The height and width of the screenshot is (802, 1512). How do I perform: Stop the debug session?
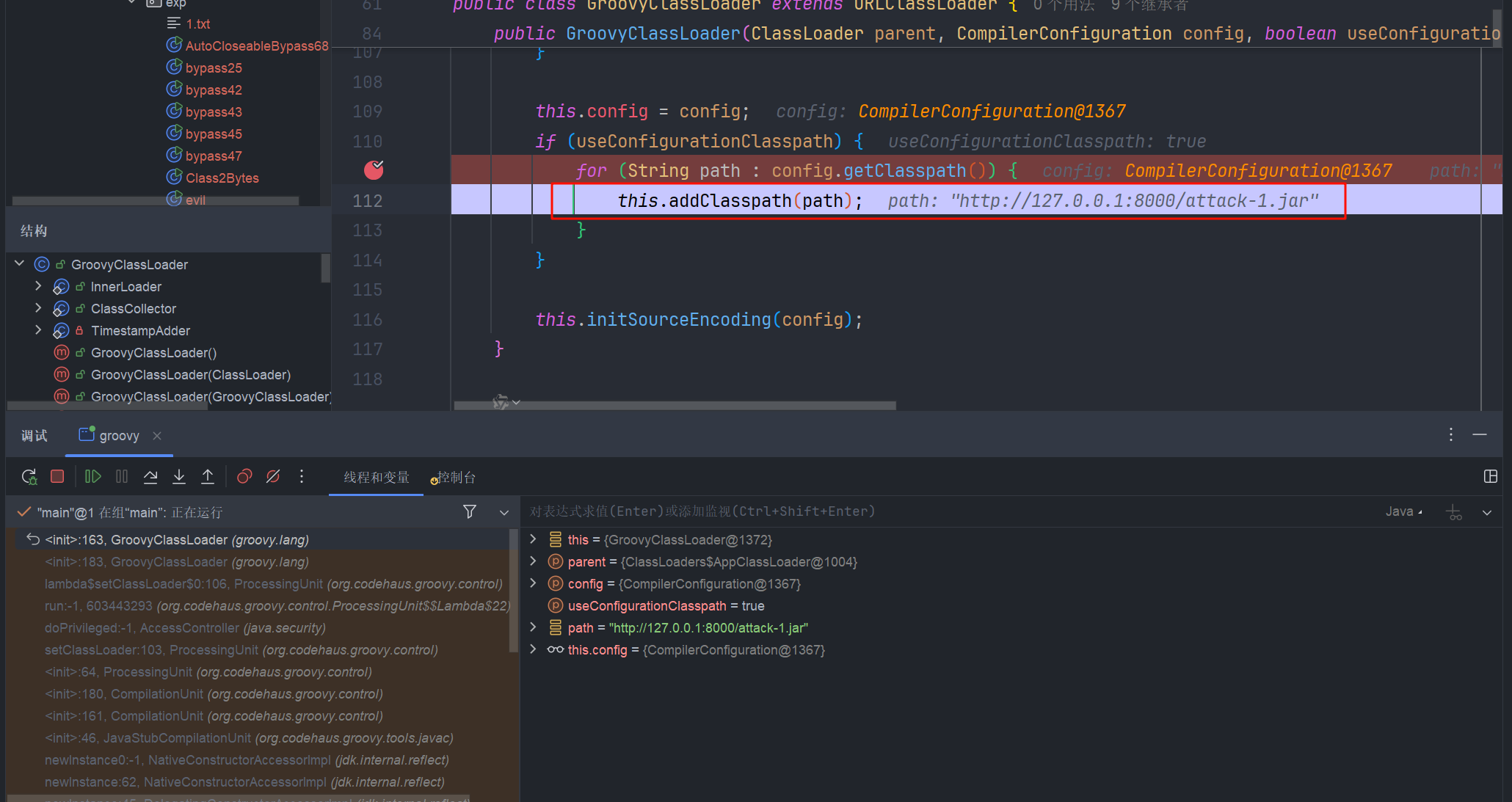57,477
